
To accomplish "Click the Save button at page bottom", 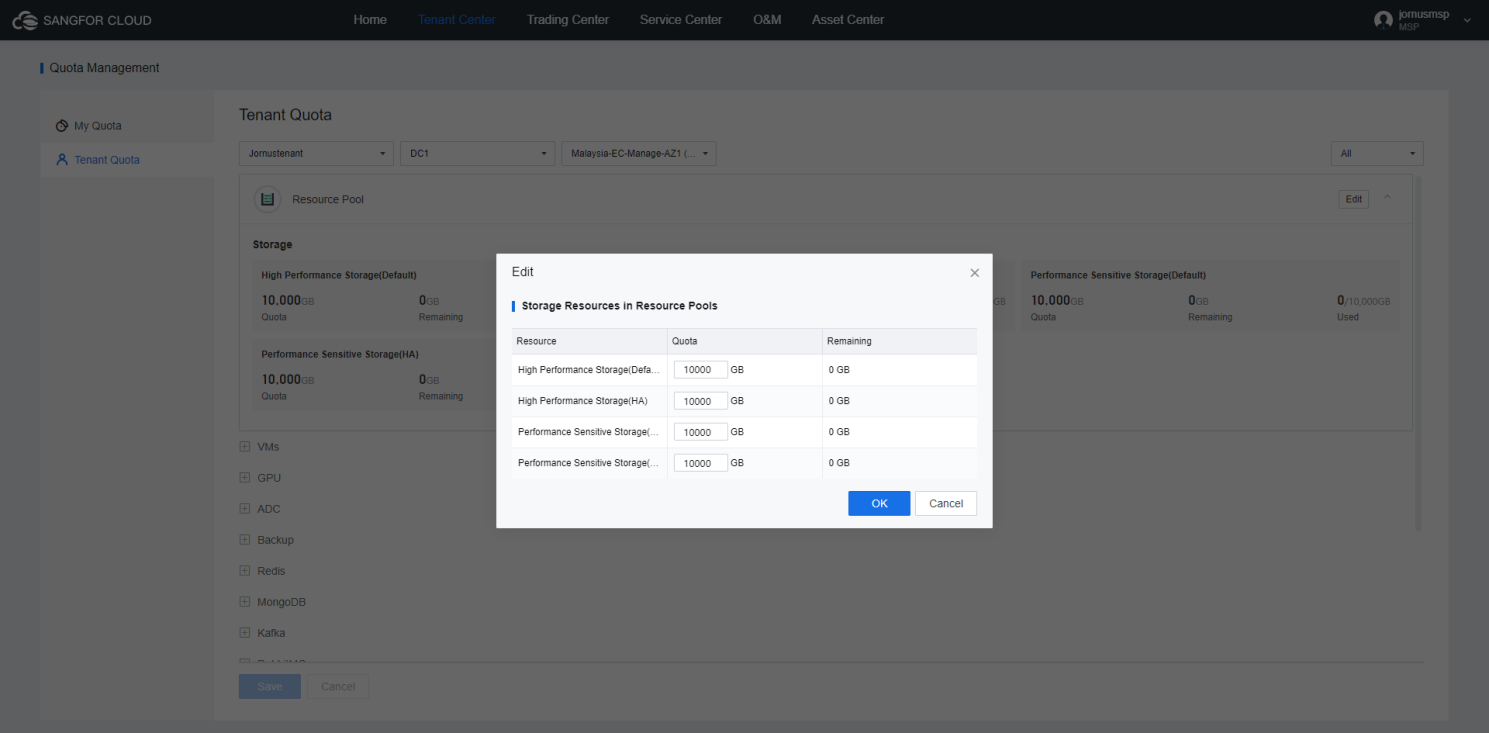I will [270, 686].
